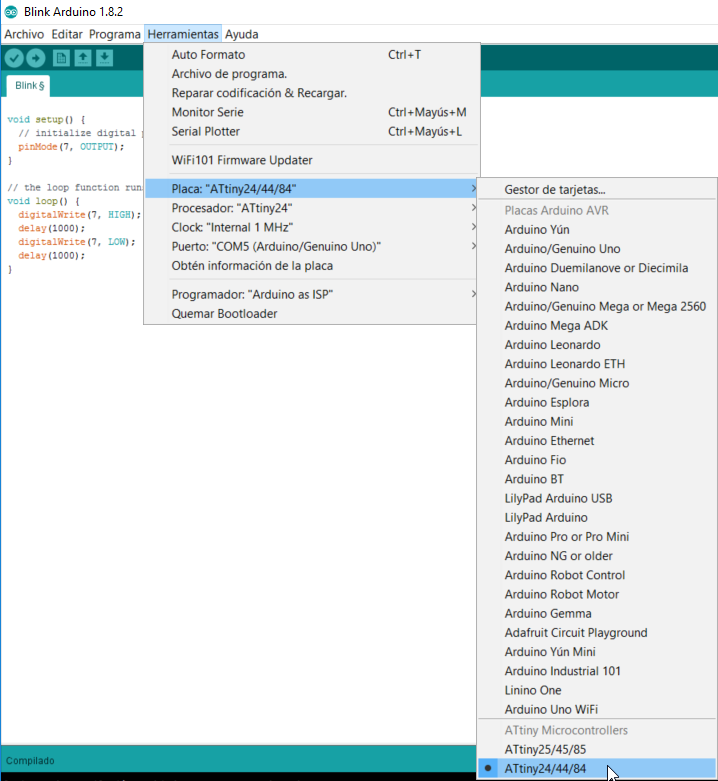Click the void setup() code line
Screen dimensions: 718x781
(x=46, y=120)
